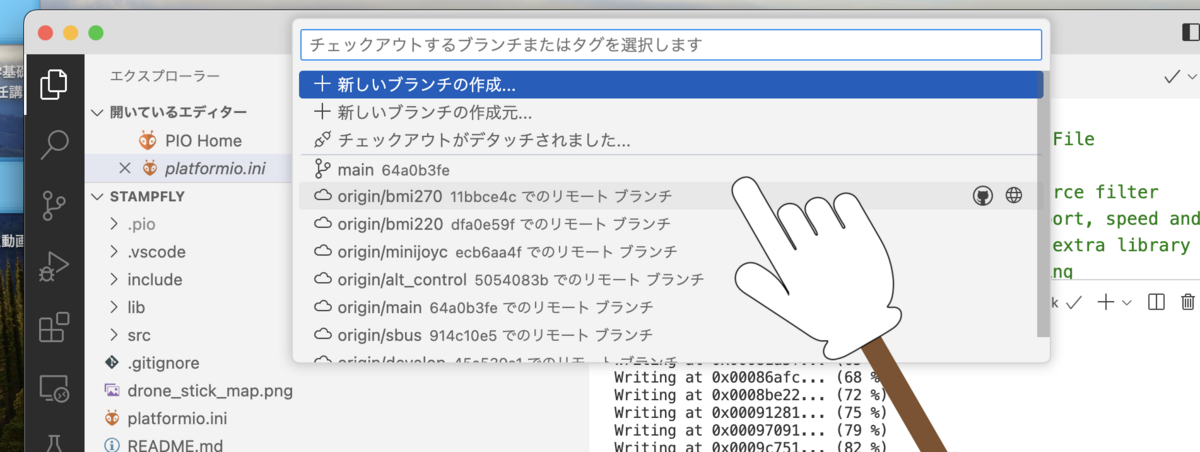Open origin/bmi270 on GitHub icon
The height and width of the screenshot is (452, 1200).
click(983, 196)
